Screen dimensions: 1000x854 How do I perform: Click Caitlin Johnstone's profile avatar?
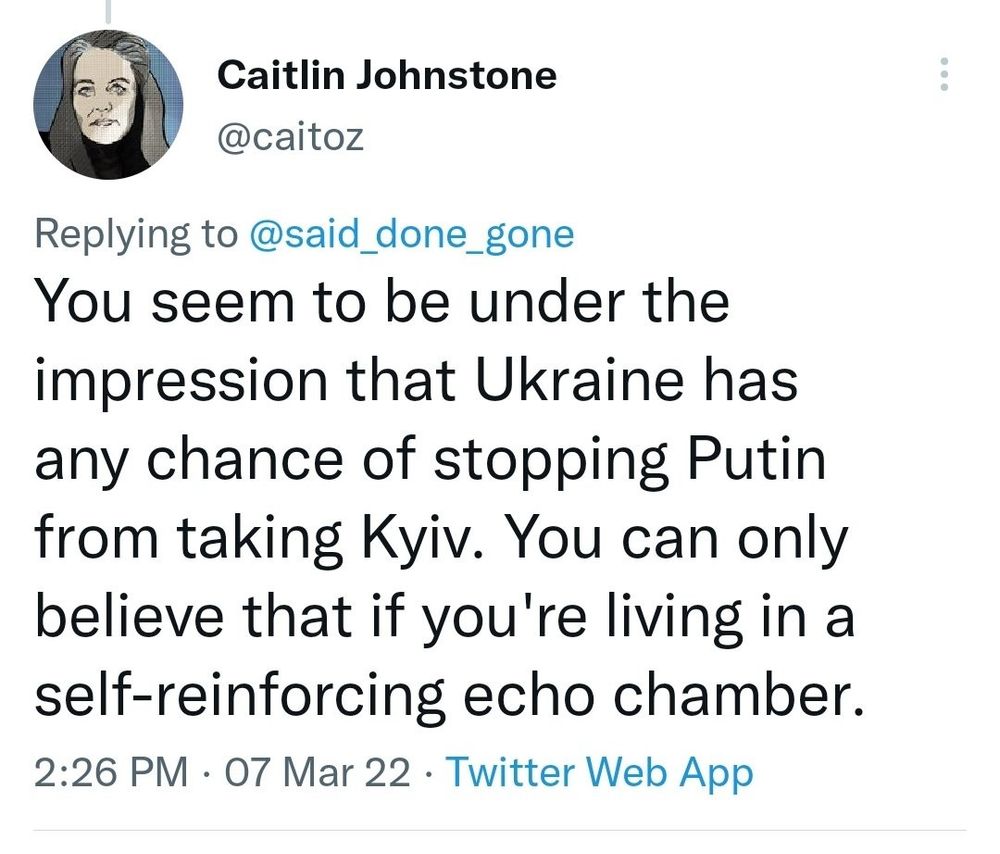pyautogui.click(x=110, y=105)
